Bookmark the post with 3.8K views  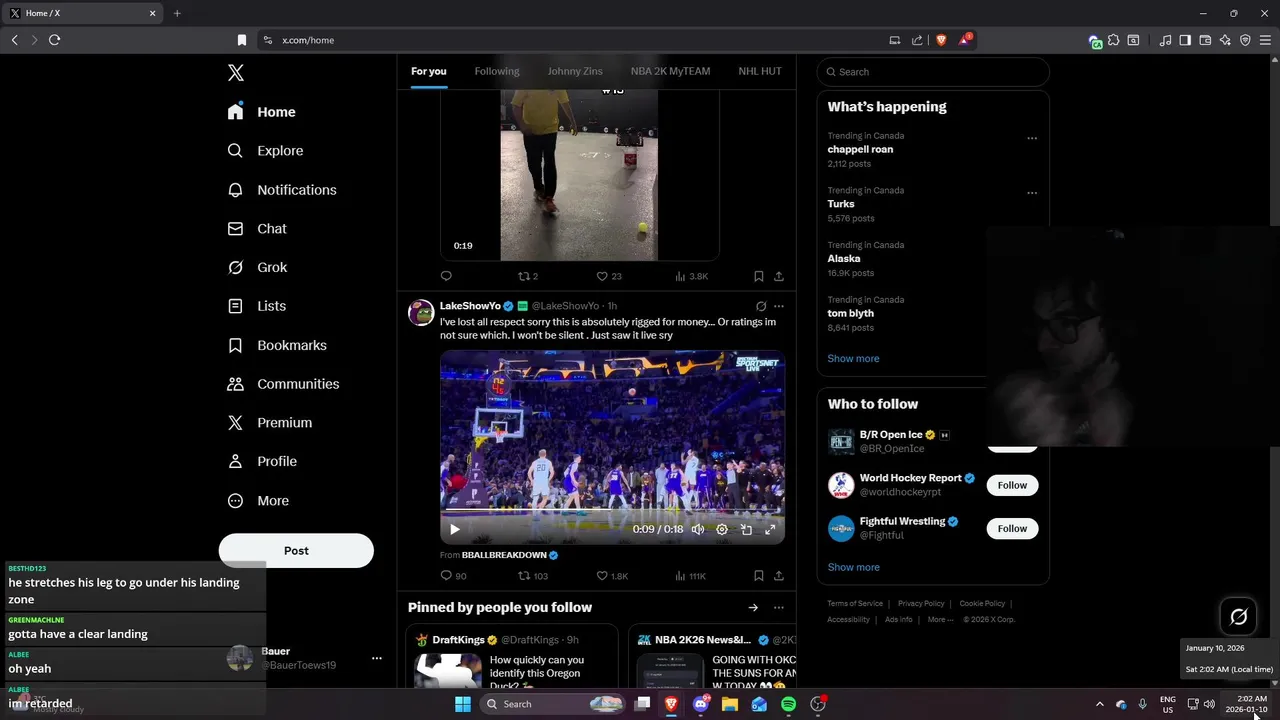pos(759,276)
